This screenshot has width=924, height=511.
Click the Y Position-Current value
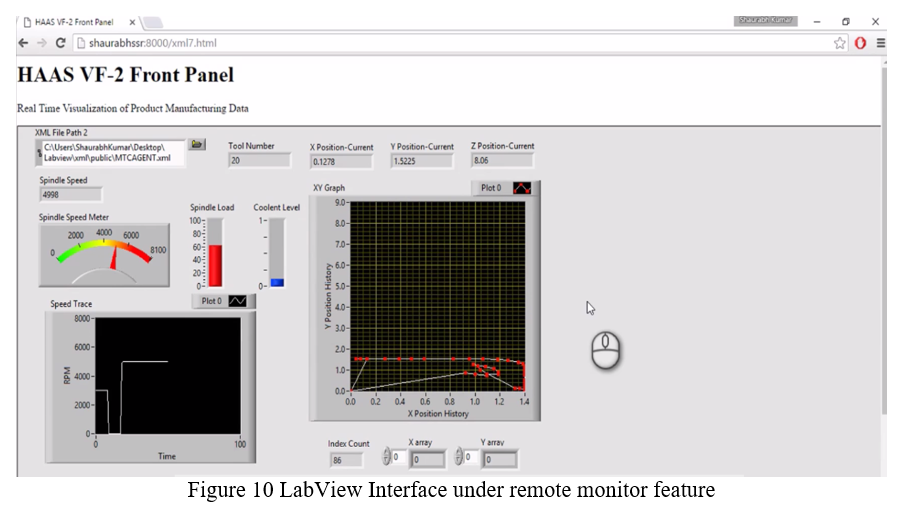(422, 161)
